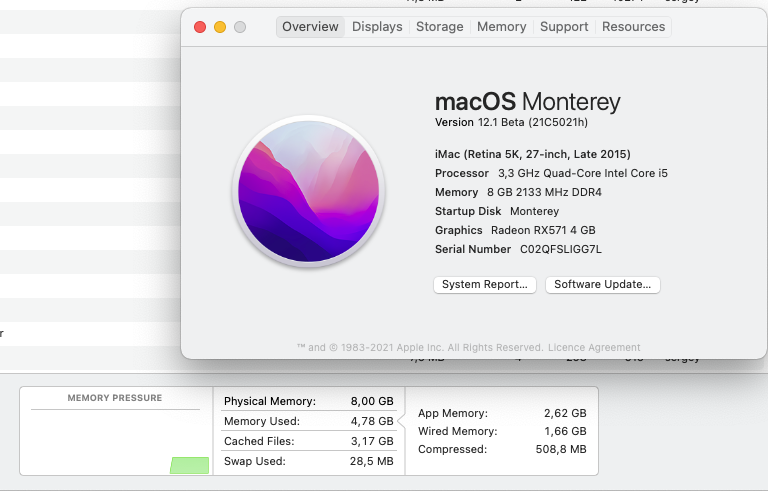Open the Displays tab
The image size is (768, 491).
pos(377,26)
